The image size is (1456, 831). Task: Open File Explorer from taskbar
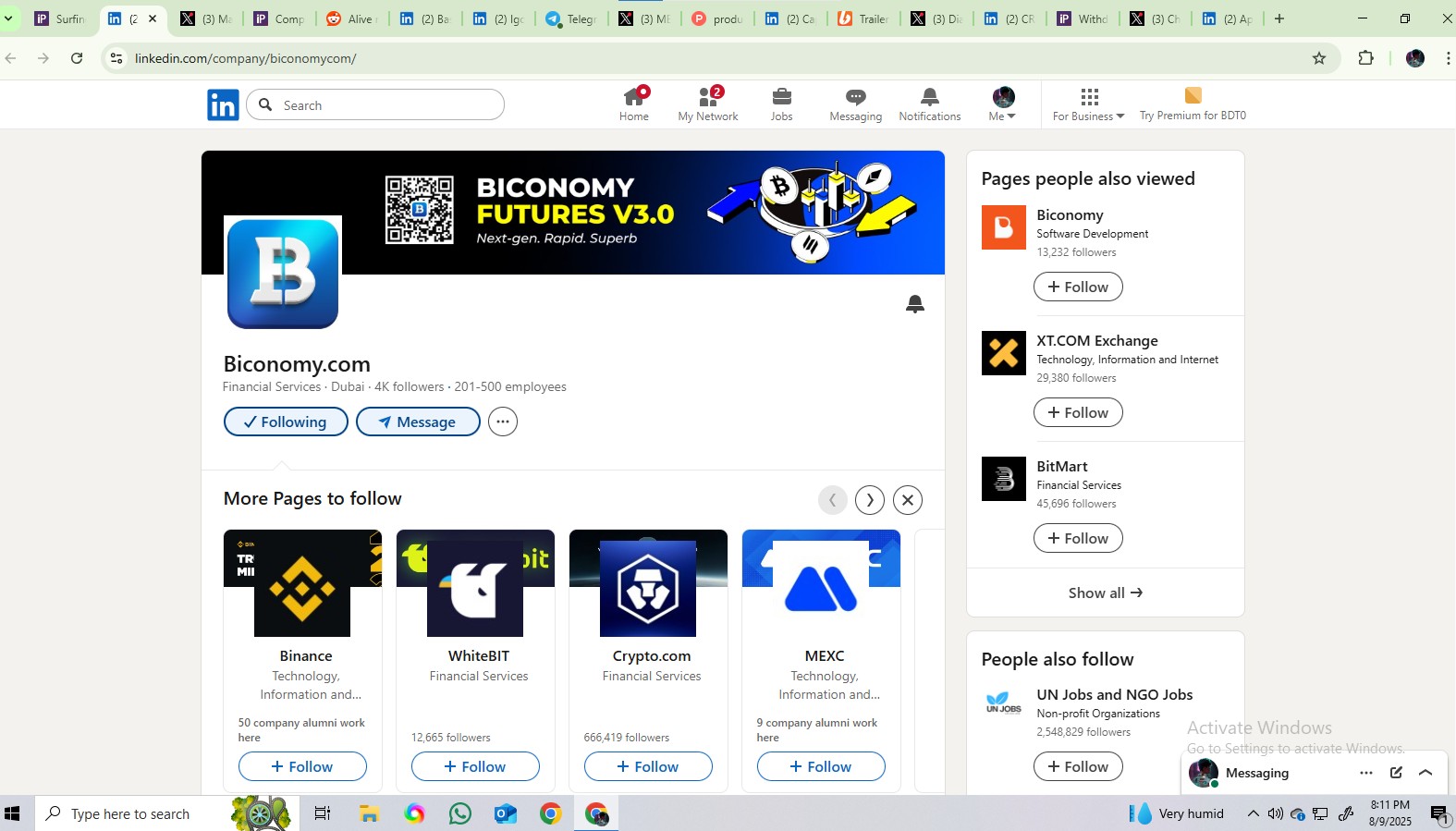click(x=369, y=813)
